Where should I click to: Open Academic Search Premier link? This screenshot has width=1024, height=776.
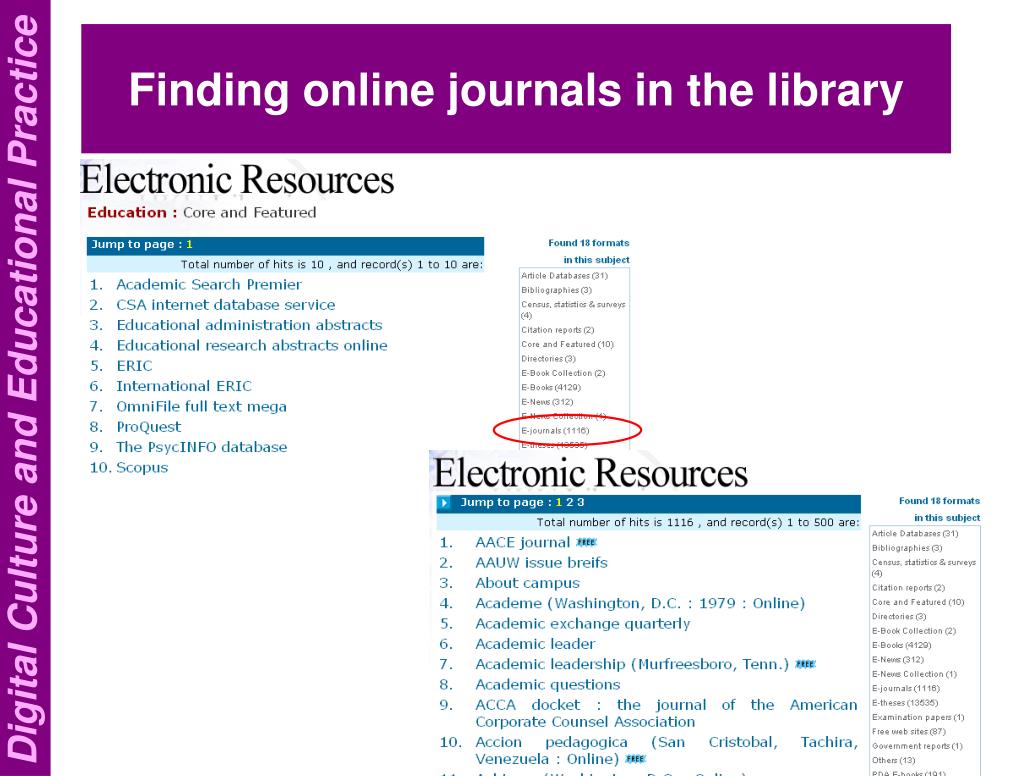click(209, 285)
